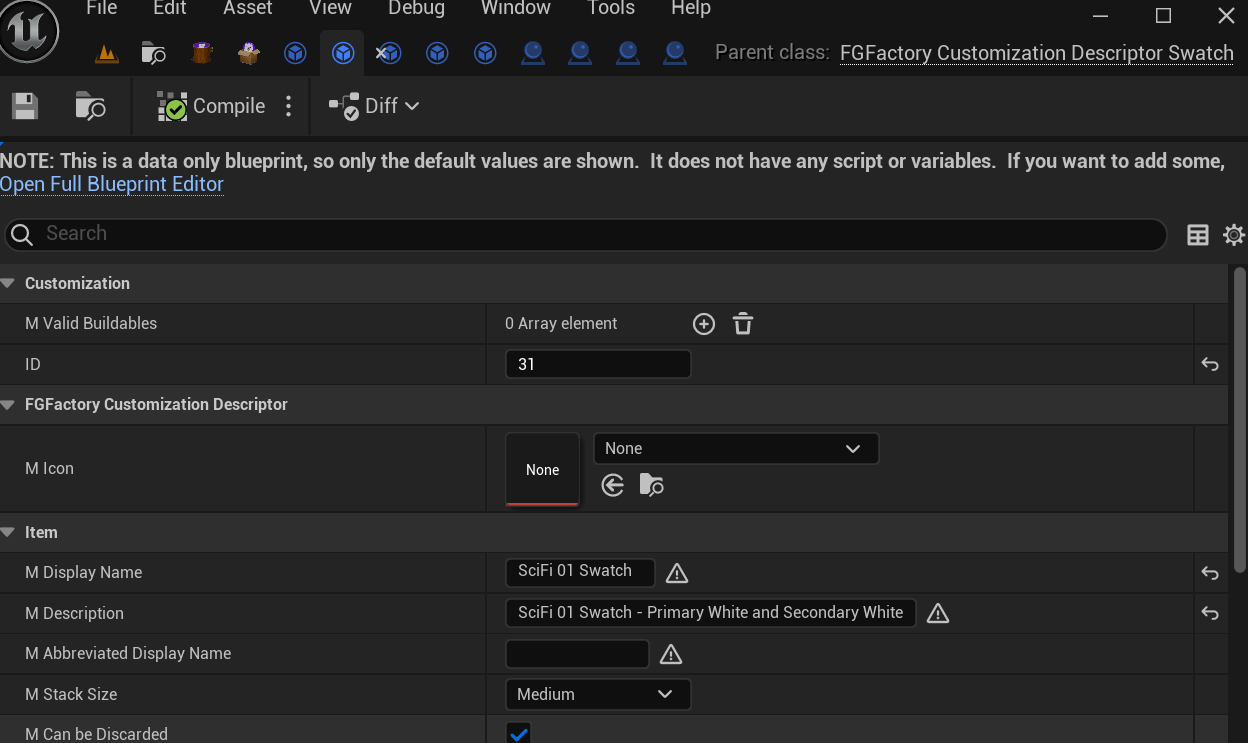Edit the M Description text field
Screen dimensions: 1248x743
pos(711,613)
